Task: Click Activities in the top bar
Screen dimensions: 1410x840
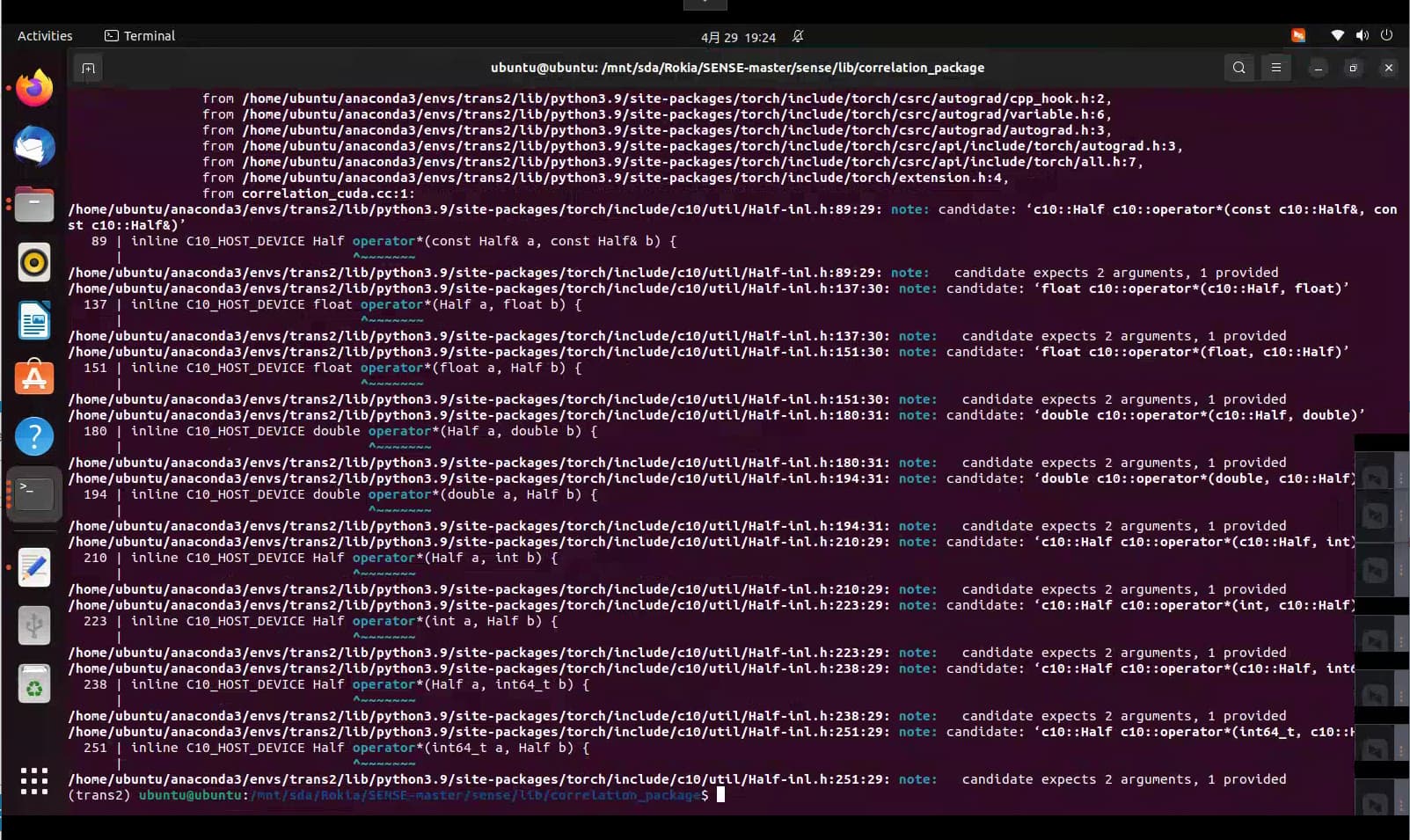Action: click(x=45, y=36)
